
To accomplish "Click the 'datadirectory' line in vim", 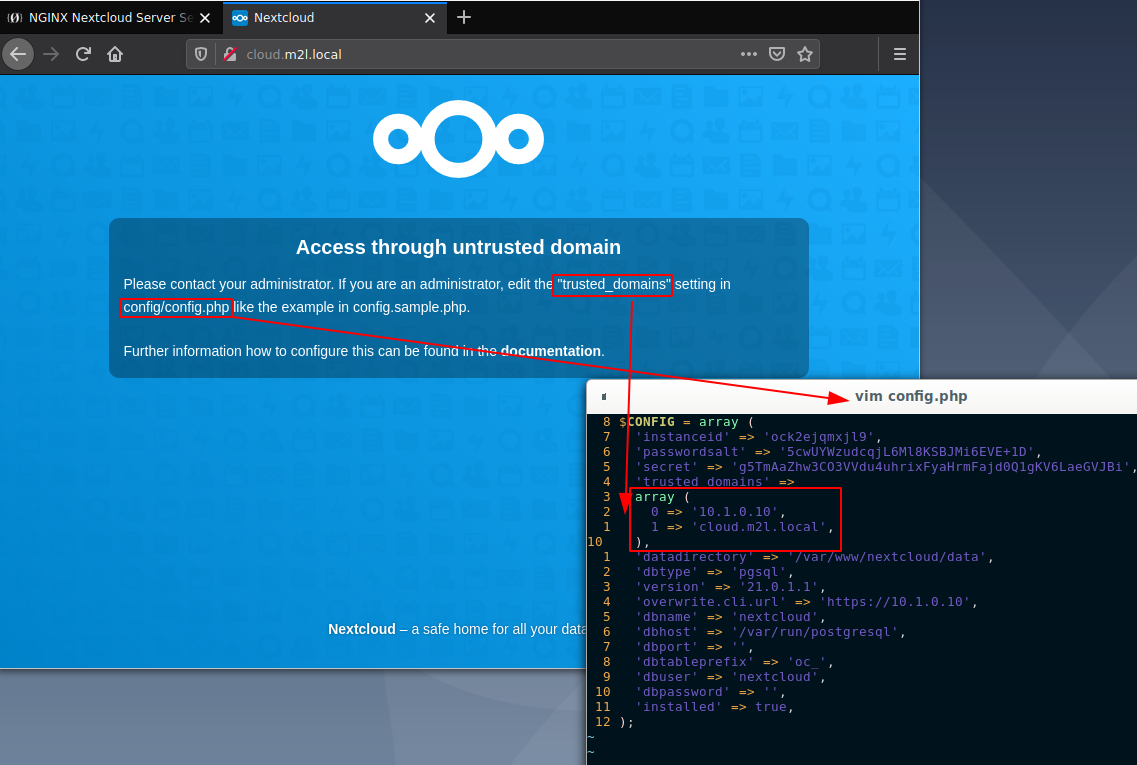I will click(x=814, y=557).
